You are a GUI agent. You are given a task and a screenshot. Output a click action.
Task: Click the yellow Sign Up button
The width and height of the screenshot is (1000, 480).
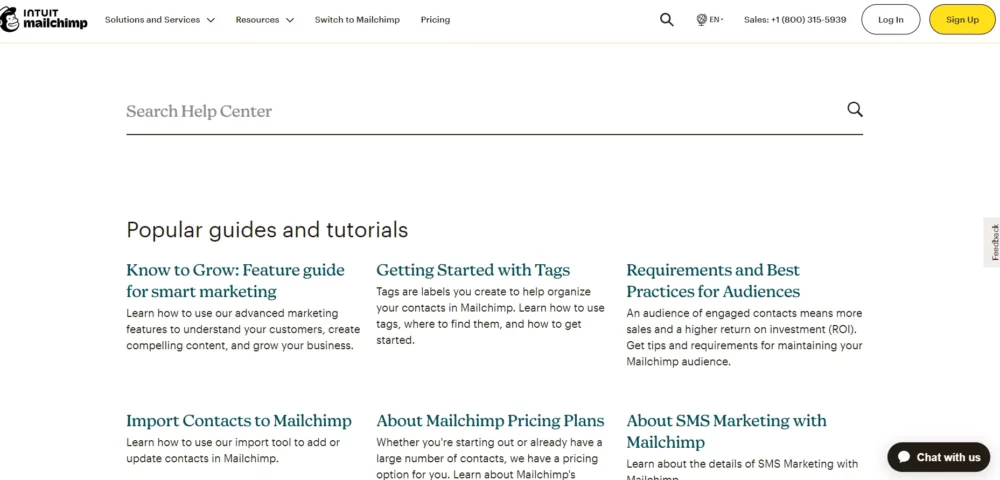pos(962,20)
